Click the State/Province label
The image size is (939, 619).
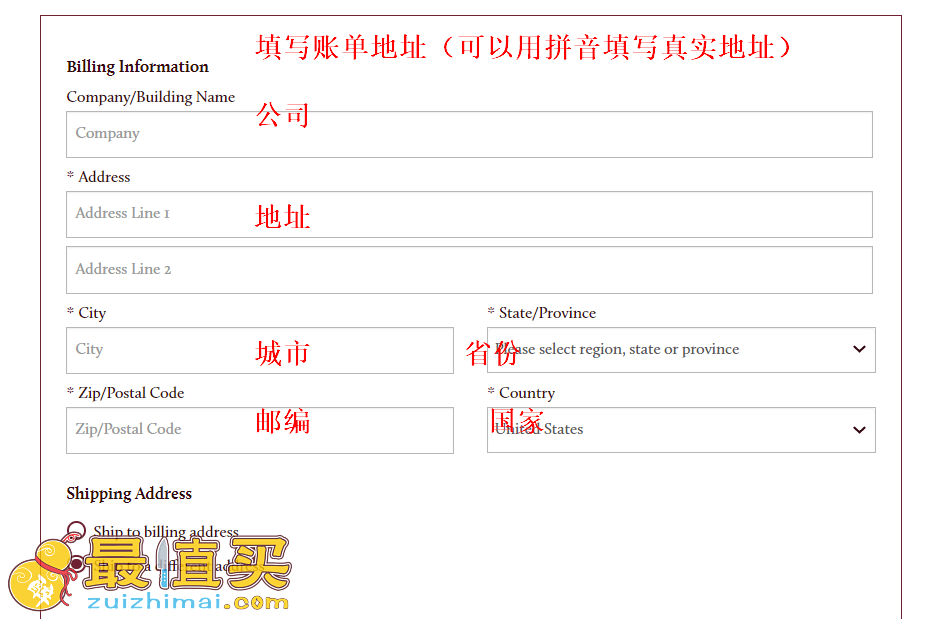[547, 313]
